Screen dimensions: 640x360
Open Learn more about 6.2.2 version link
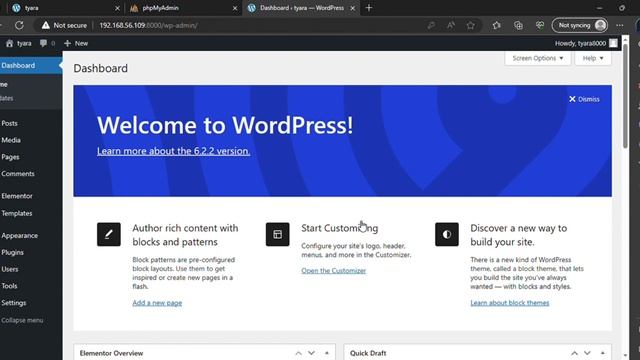click(173, 151)
